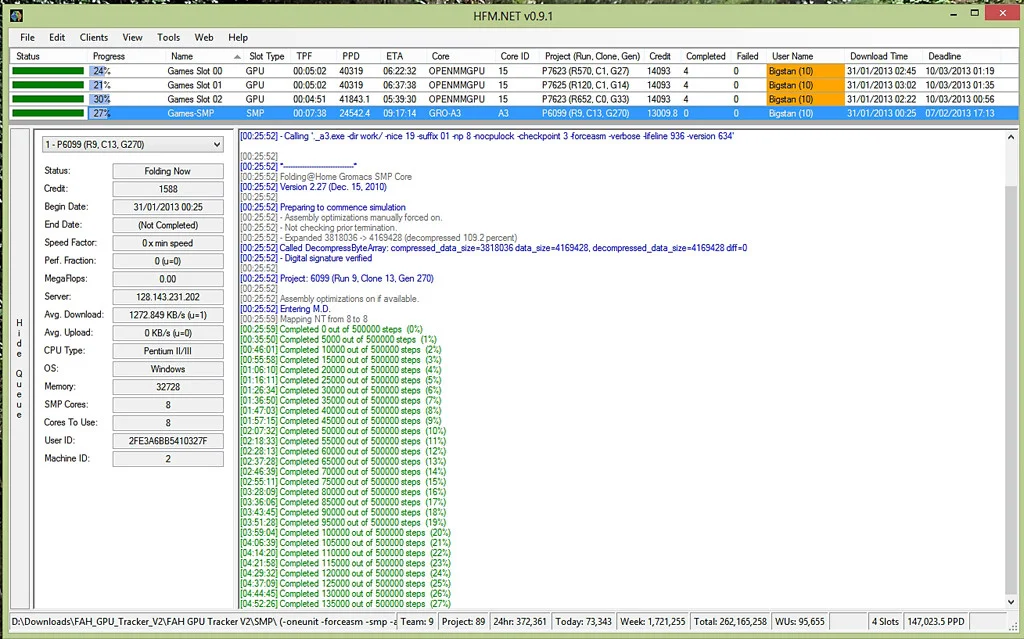Click the Credit field showing 1588
The height and width of the screenshot is (639, 1024).
[168, 189]
